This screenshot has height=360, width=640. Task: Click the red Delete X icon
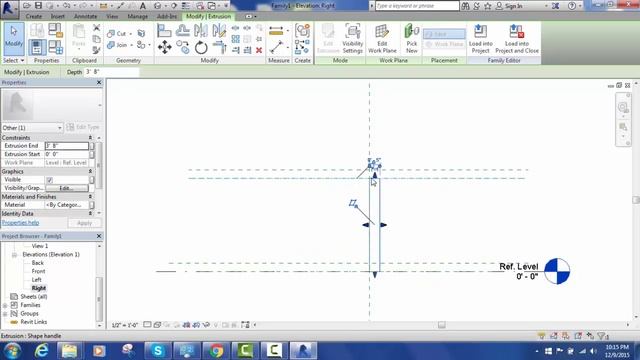(x=259, y=50)
